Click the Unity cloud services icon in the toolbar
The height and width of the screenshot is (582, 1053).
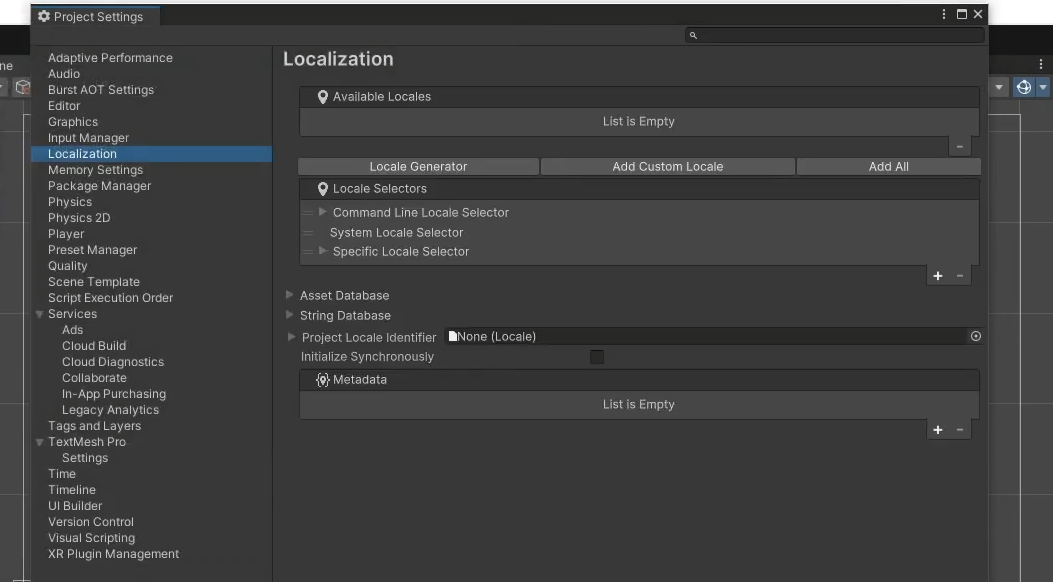pyautogui.click(x=1023, y=87)
